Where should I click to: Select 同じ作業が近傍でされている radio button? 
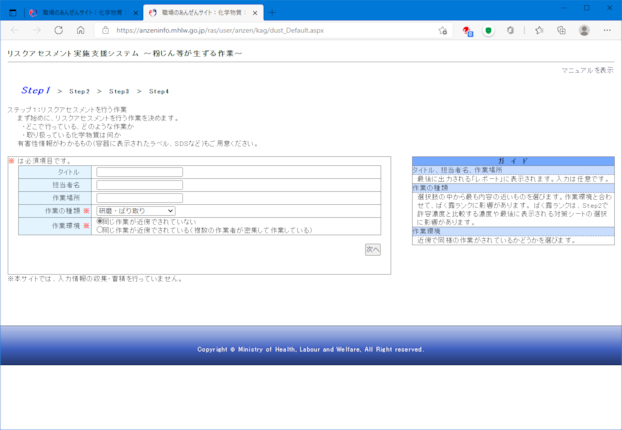pyautogui.click(x=100, y=230)
